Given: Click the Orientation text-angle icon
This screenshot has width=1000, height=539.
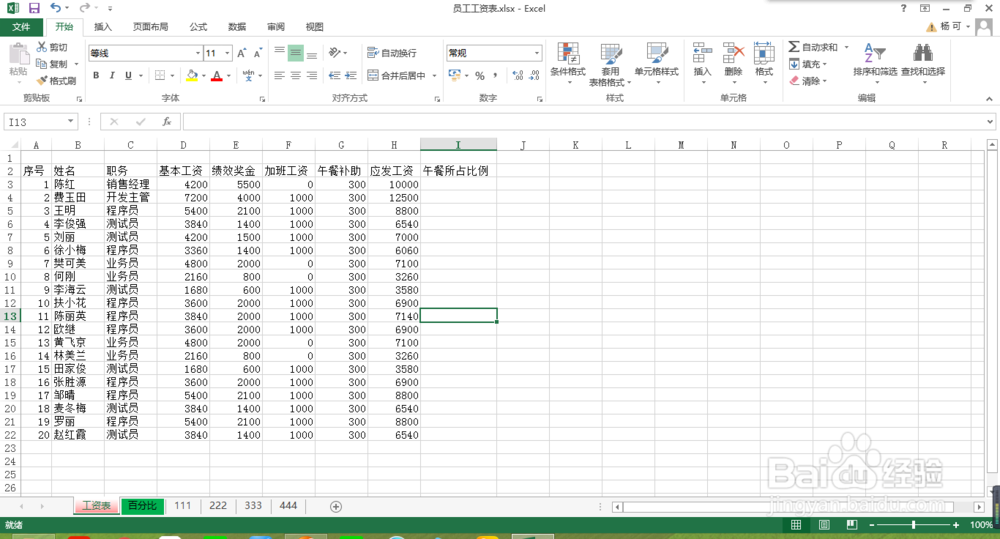Looking at the screenshot, I should 335,52.
